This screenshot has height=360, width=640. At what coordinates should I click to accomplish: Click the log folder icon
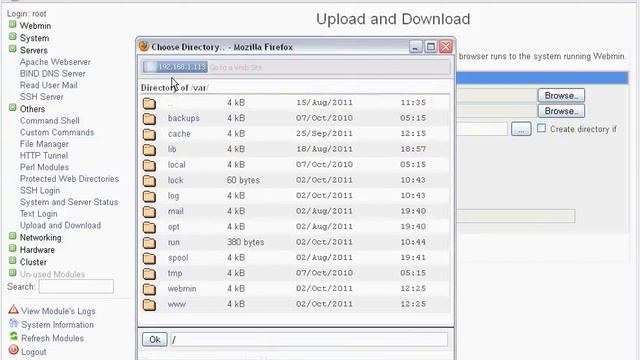pos(149,196)
